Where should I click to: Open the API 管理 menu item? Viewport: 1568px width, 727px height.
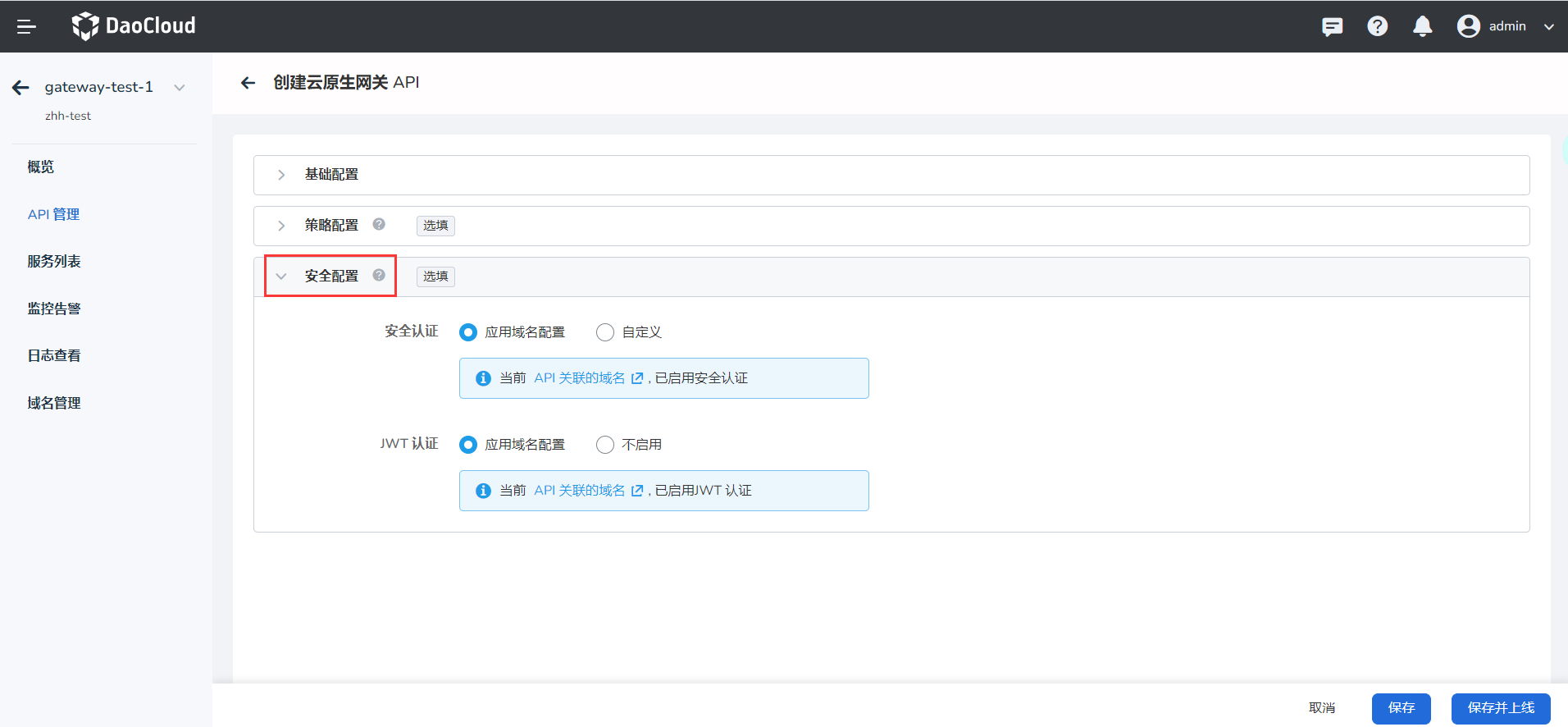click(x=53, y=214)
